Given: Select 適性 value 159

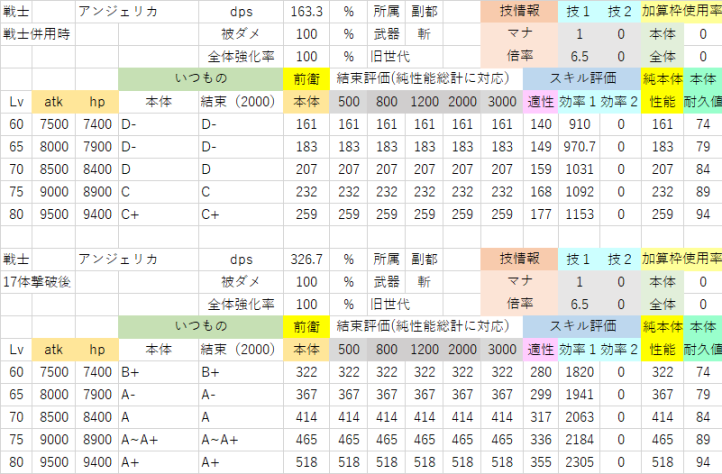Looking at the screenshot, I should (x=541, y=170).
